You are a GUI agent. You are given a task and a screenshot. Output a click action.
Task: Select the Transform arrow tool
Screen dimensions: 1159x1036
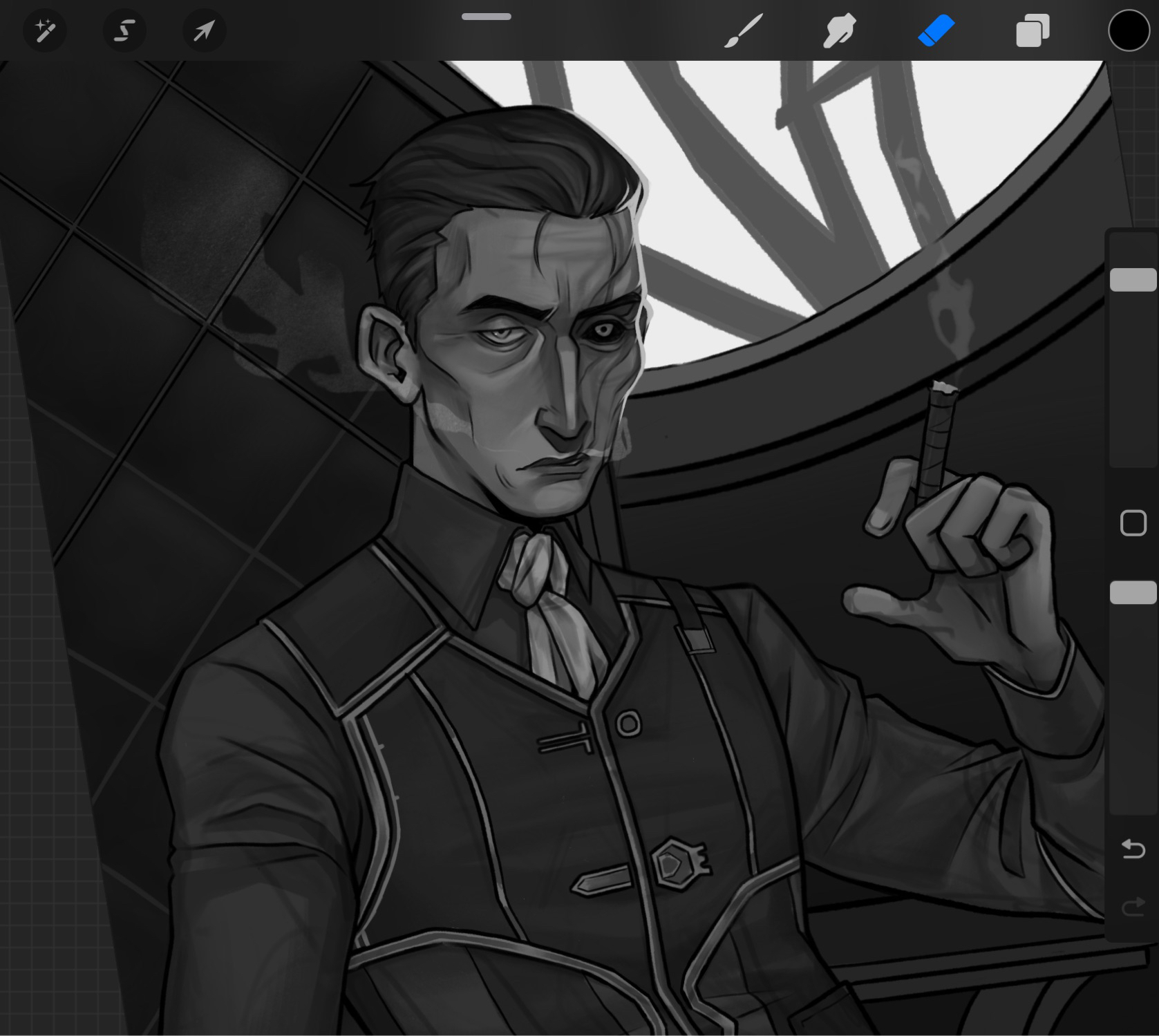point(204,31)
